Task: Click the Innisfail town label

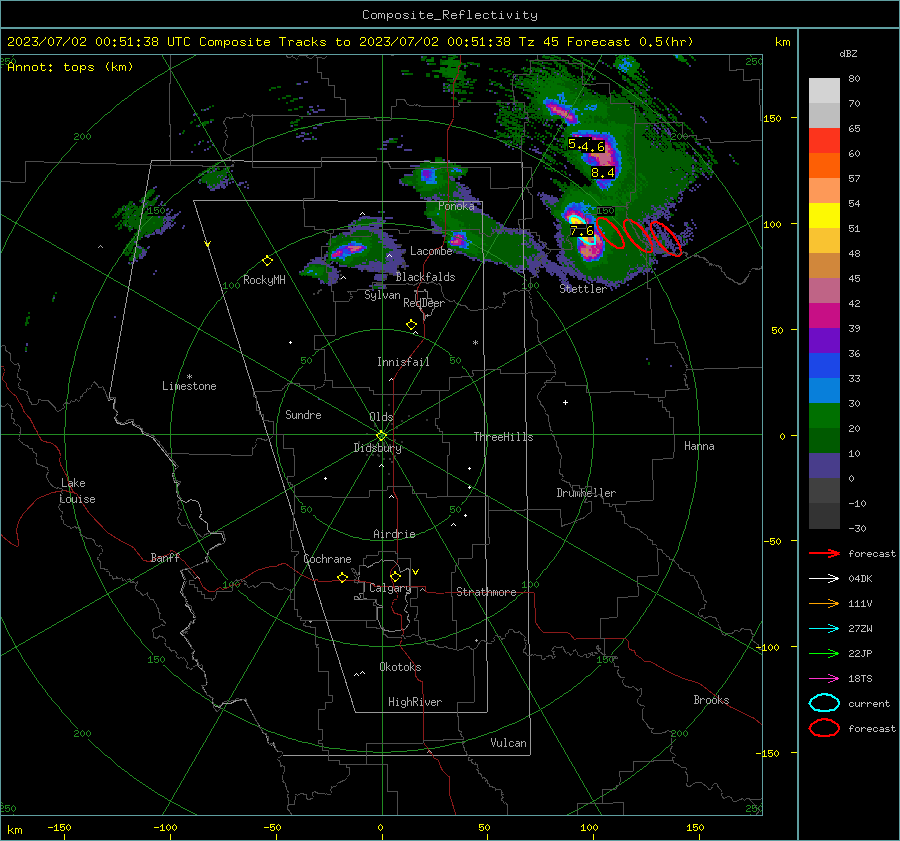Action: pos(403,362)
